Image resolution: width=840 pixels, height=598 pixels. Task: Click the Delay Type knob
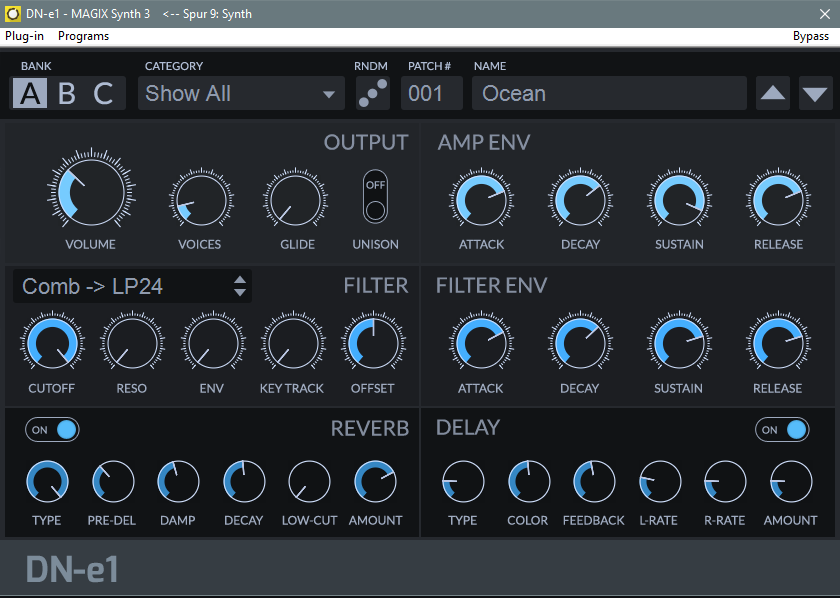[463, 482]
